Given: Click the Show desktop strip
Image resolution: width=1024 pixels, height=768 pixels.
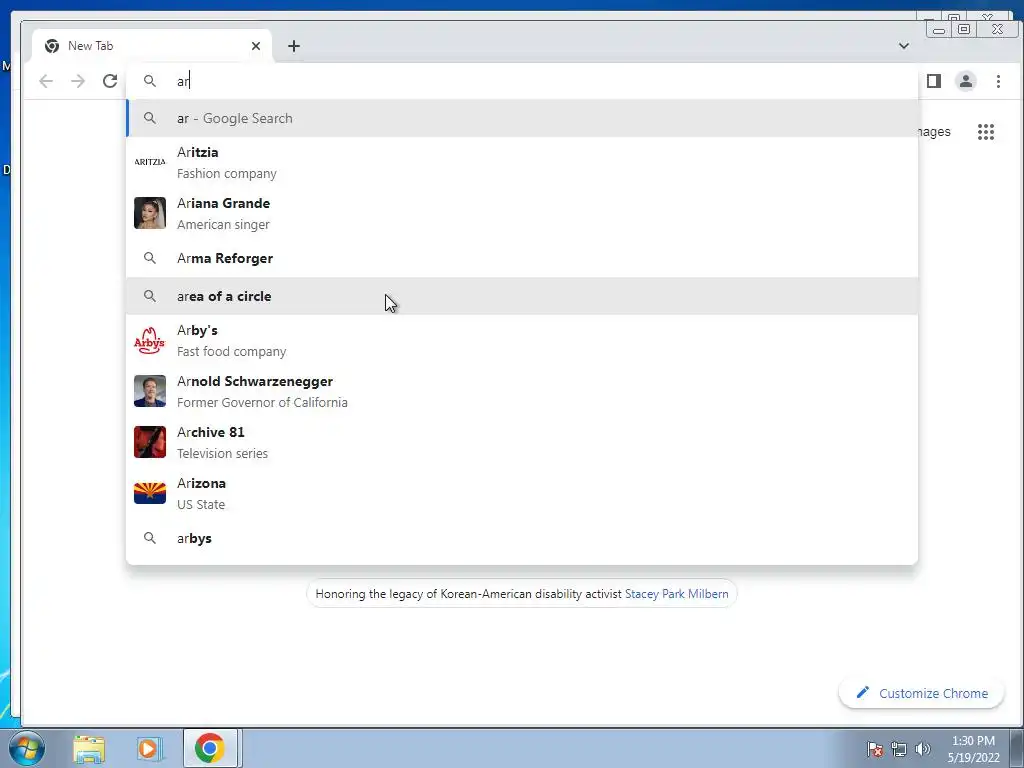Looking at the screenshot, I should (1017, 748).
